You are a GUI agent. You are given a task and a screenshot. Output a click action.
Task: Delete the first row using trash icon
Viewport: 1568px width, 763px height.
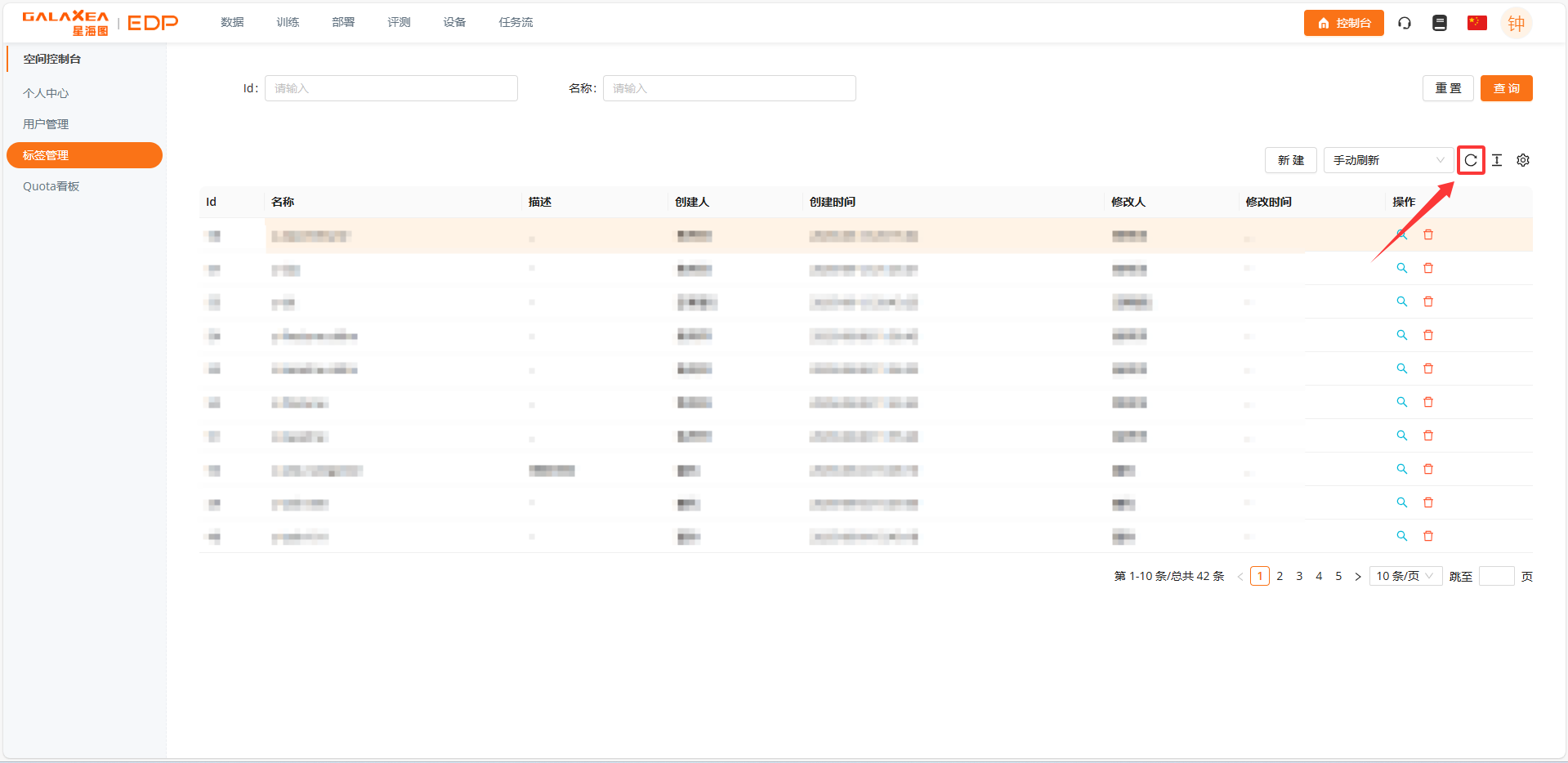[x=1427, y=234]
